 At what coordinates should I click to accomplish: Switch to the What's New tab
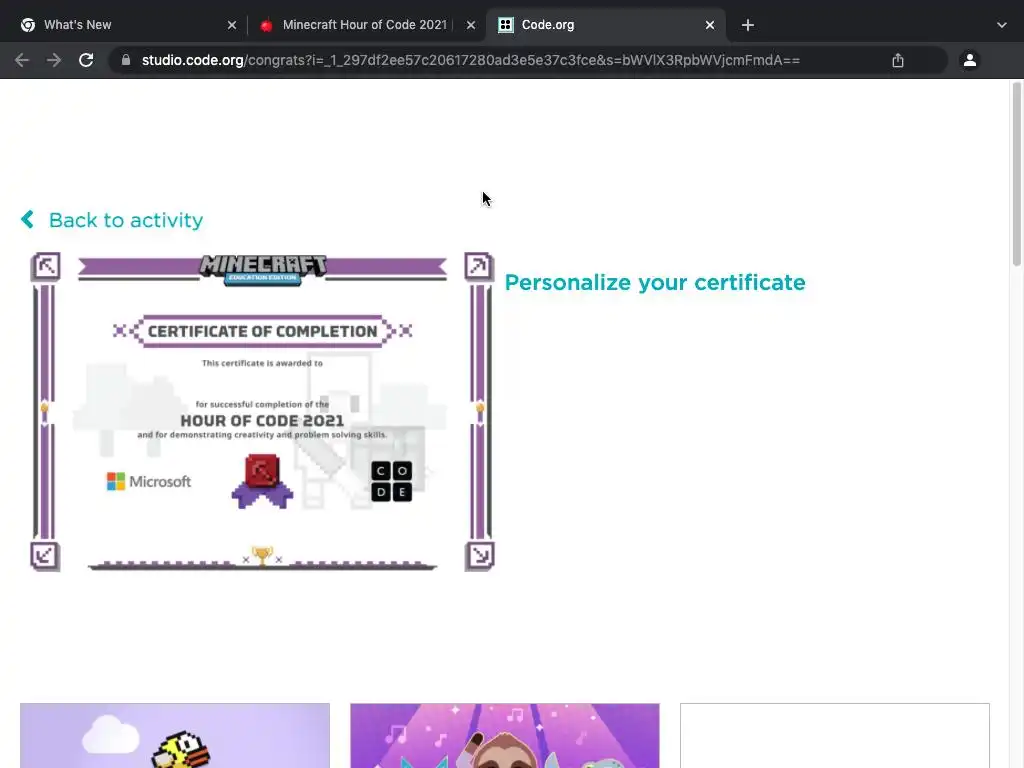tap(125, 25)
